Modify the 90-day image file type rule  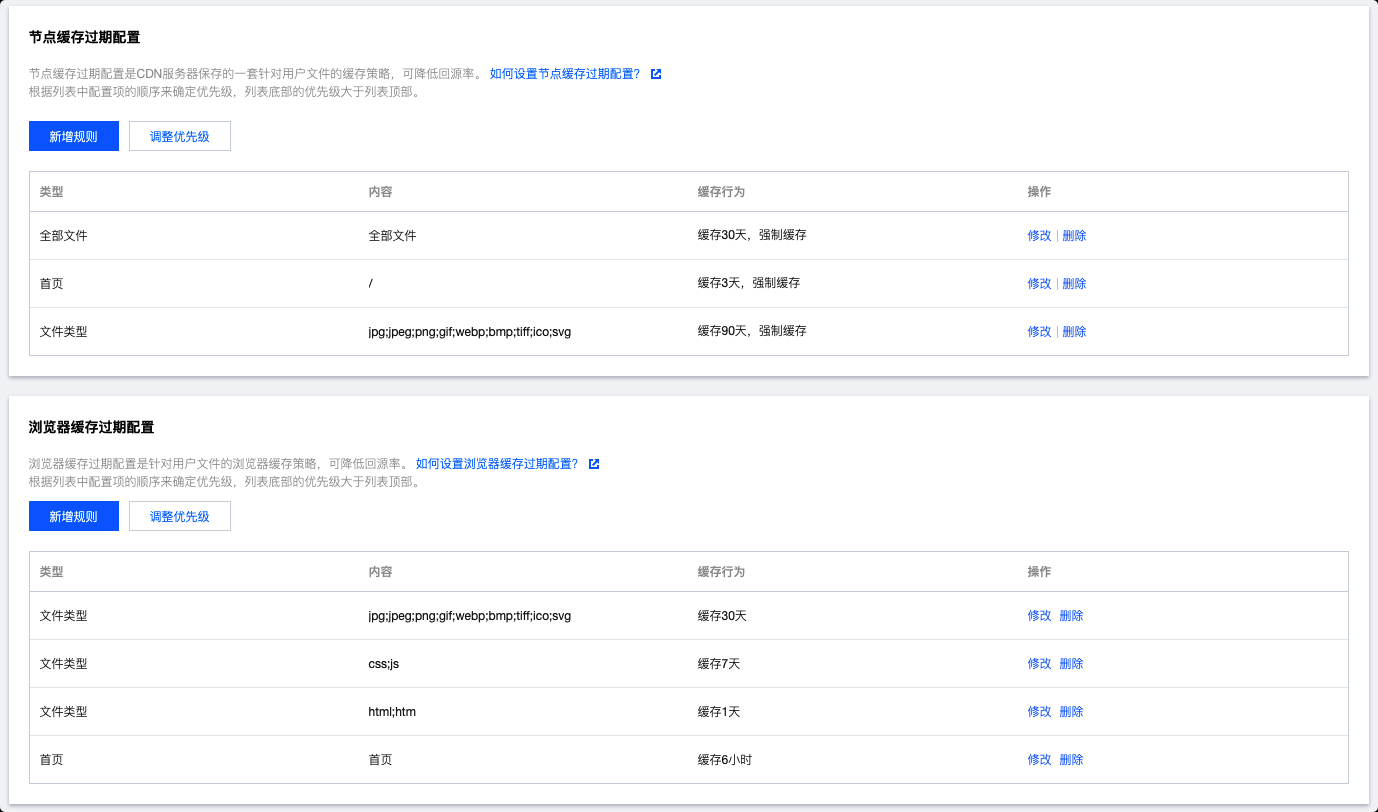(1039, 332)
